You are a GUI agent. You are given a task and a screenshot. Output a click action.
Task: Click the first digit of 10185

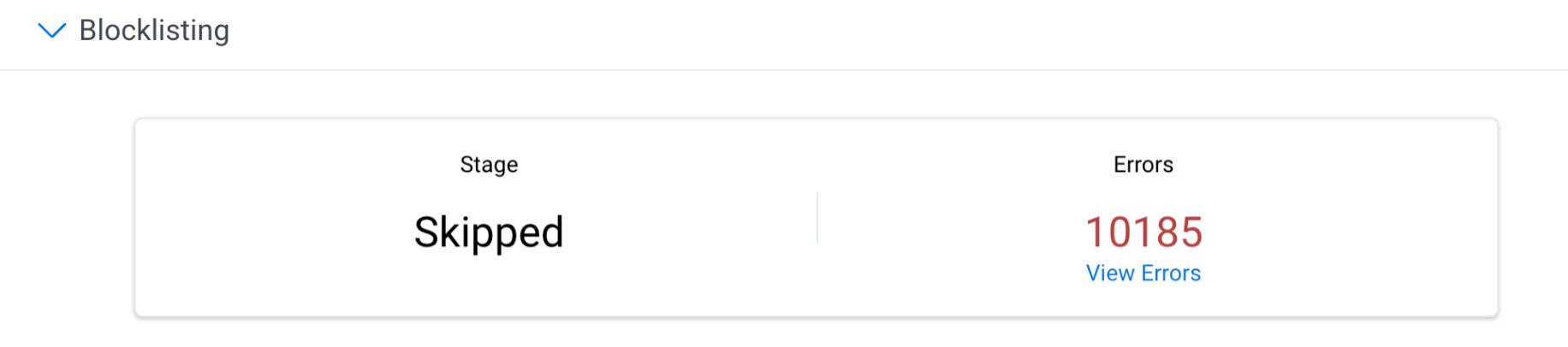[x=1096, y=232]
